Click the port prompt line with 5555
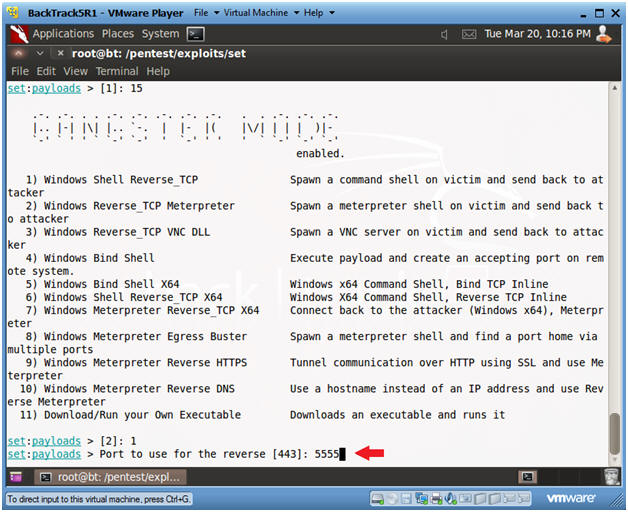 (176, 454)
